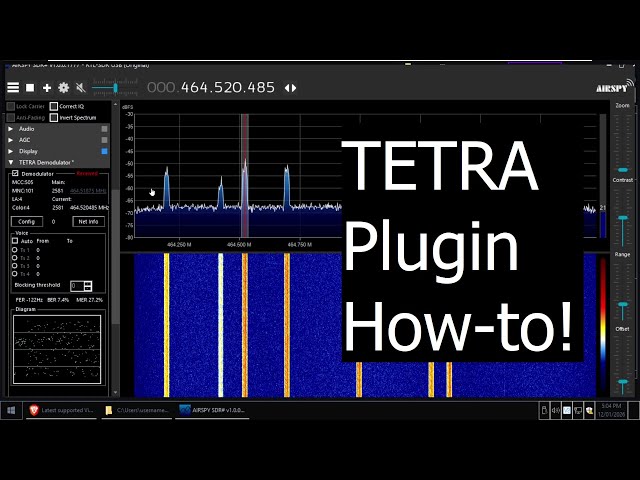Open the TETRA Config button
Screen dimensions: 640x480
click(27, 222)
